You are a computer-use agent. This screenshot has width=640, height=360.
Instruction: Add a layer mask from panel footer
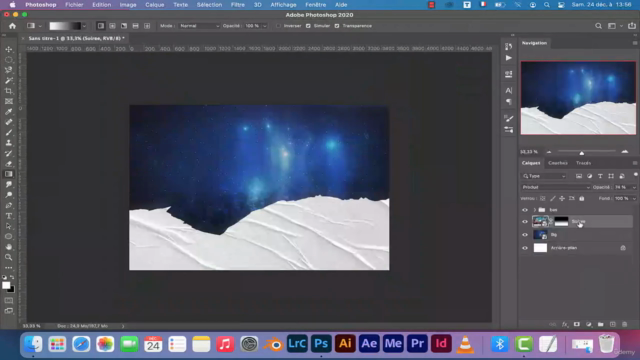tap(577, 324)
